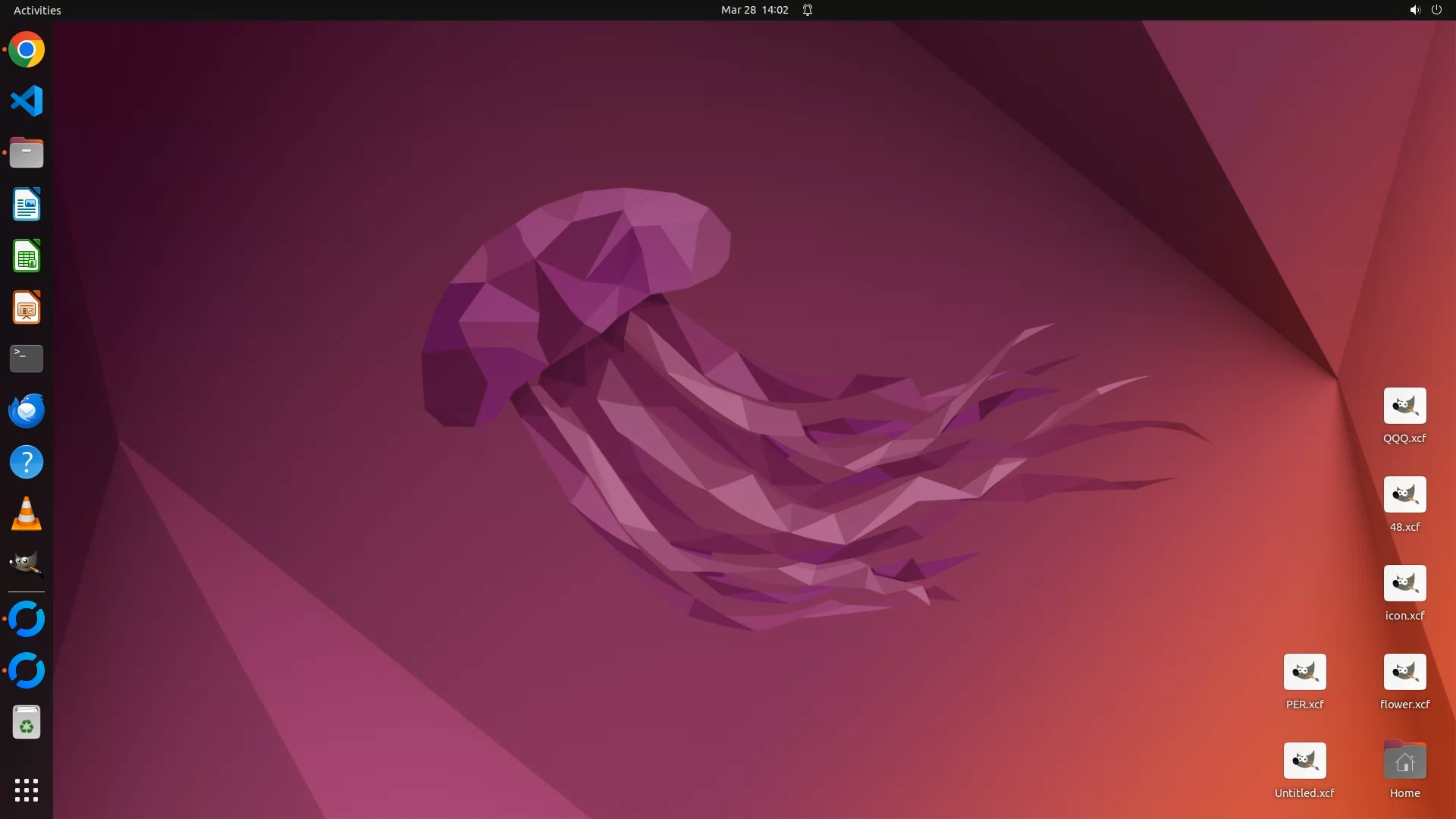Open the Trash in the dock
This screenshot has width=1456, height=819.
(x=27, y=723)
